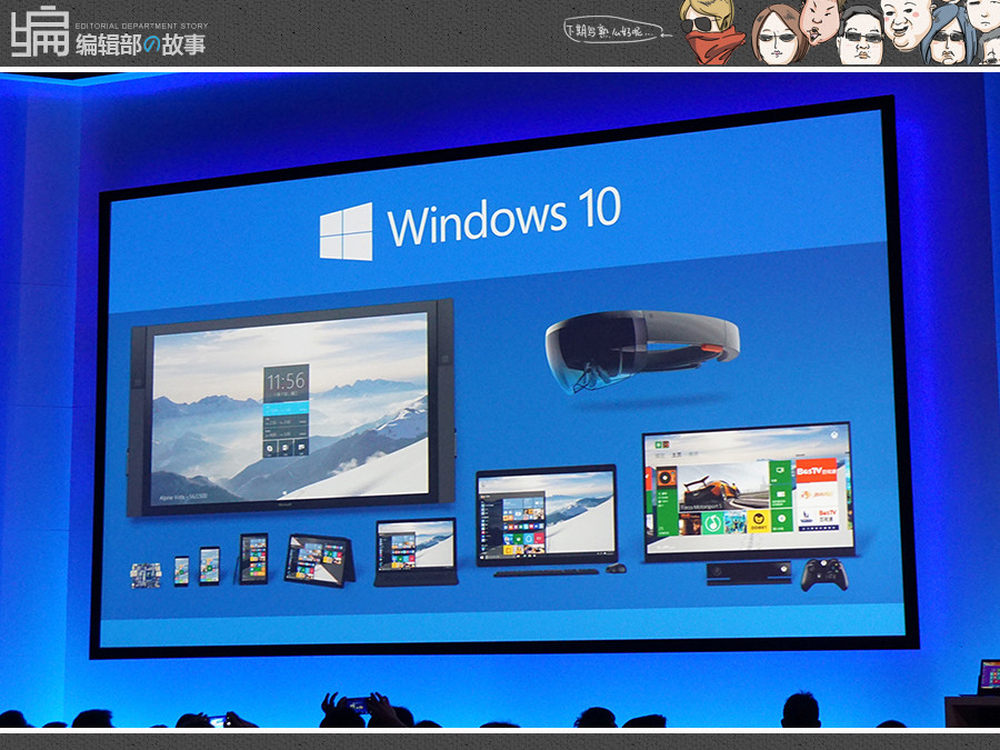Click the smallest Windows phone
The height and width of the screenshot is (750, 1000).
coord(182,571)
